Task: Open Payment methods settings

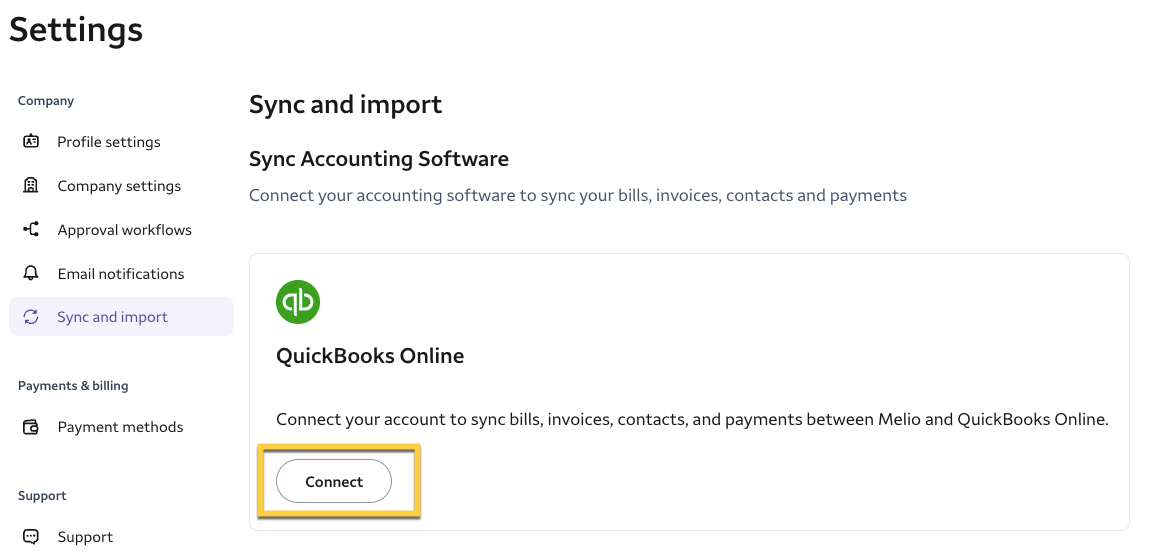Action: [120, 427]
